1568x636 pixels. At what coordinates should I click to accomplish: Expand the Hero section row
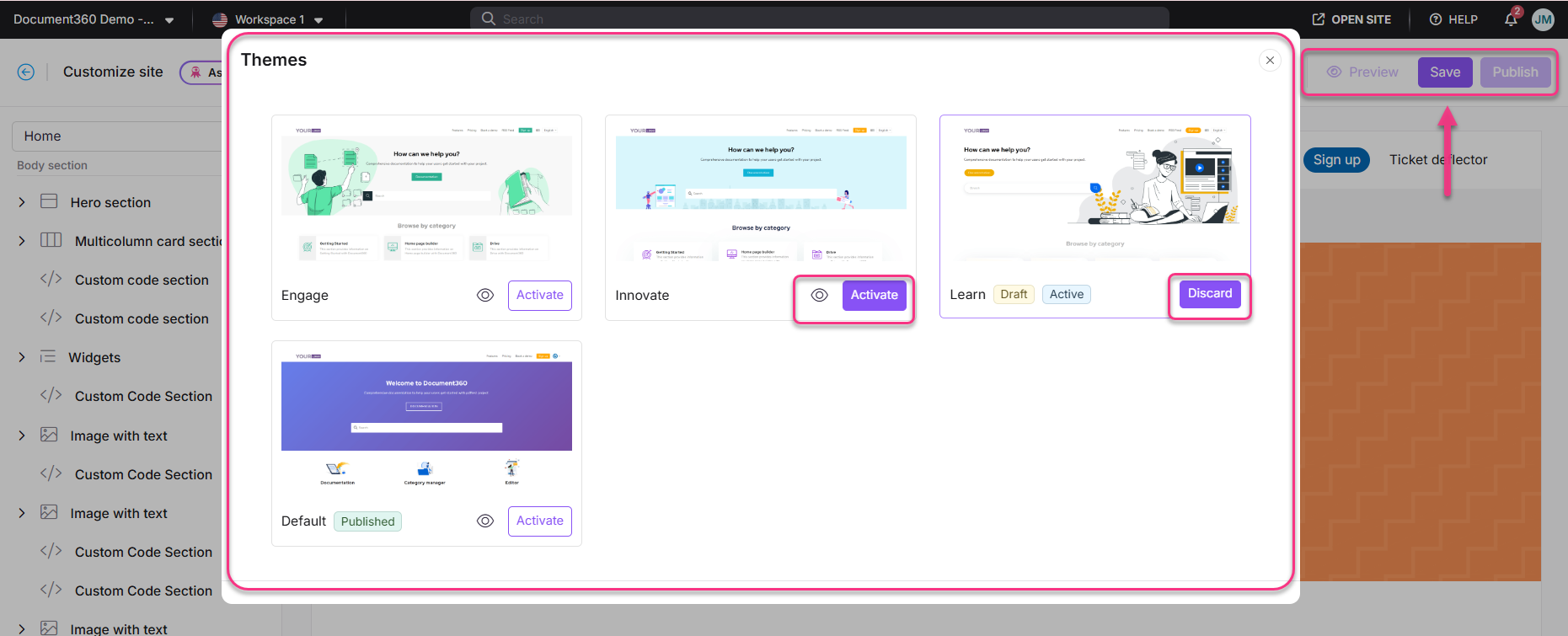point(22,202)
